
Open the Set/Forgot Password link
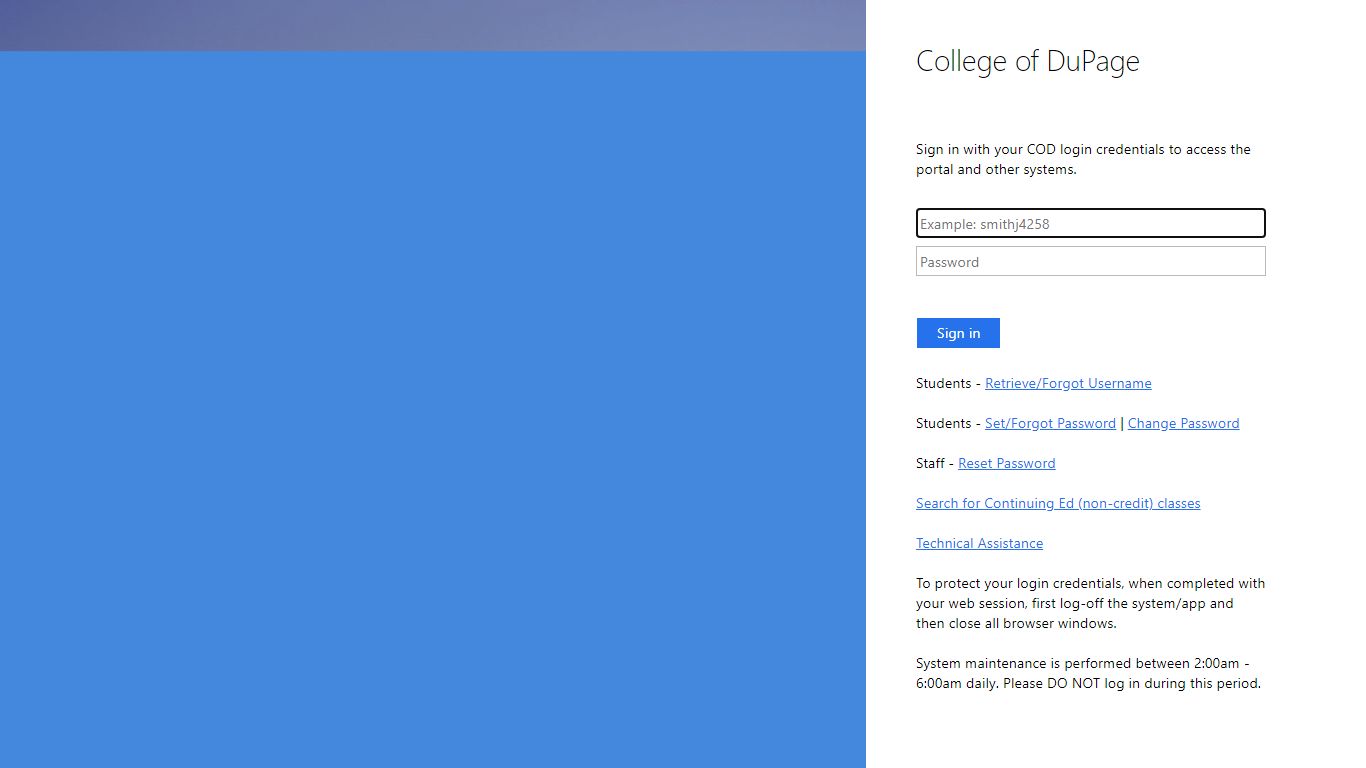tap(1050, 423)
